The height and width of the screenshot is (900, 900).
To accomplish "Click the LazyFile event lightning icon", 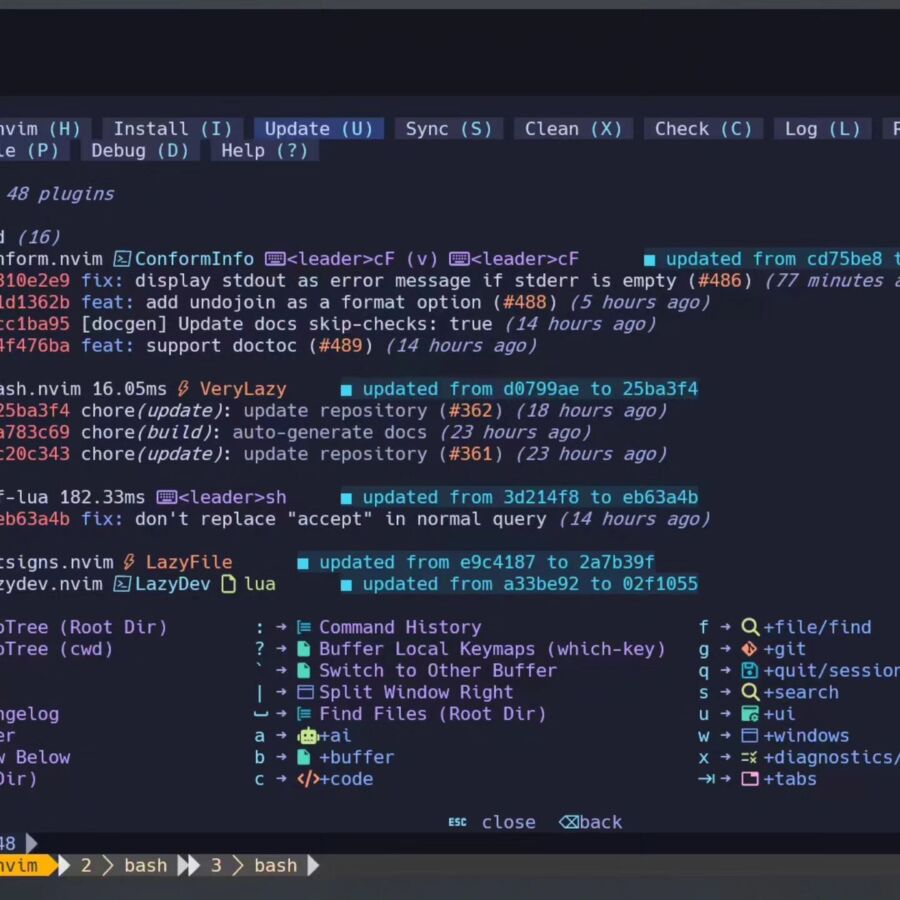I will [129, 562].
